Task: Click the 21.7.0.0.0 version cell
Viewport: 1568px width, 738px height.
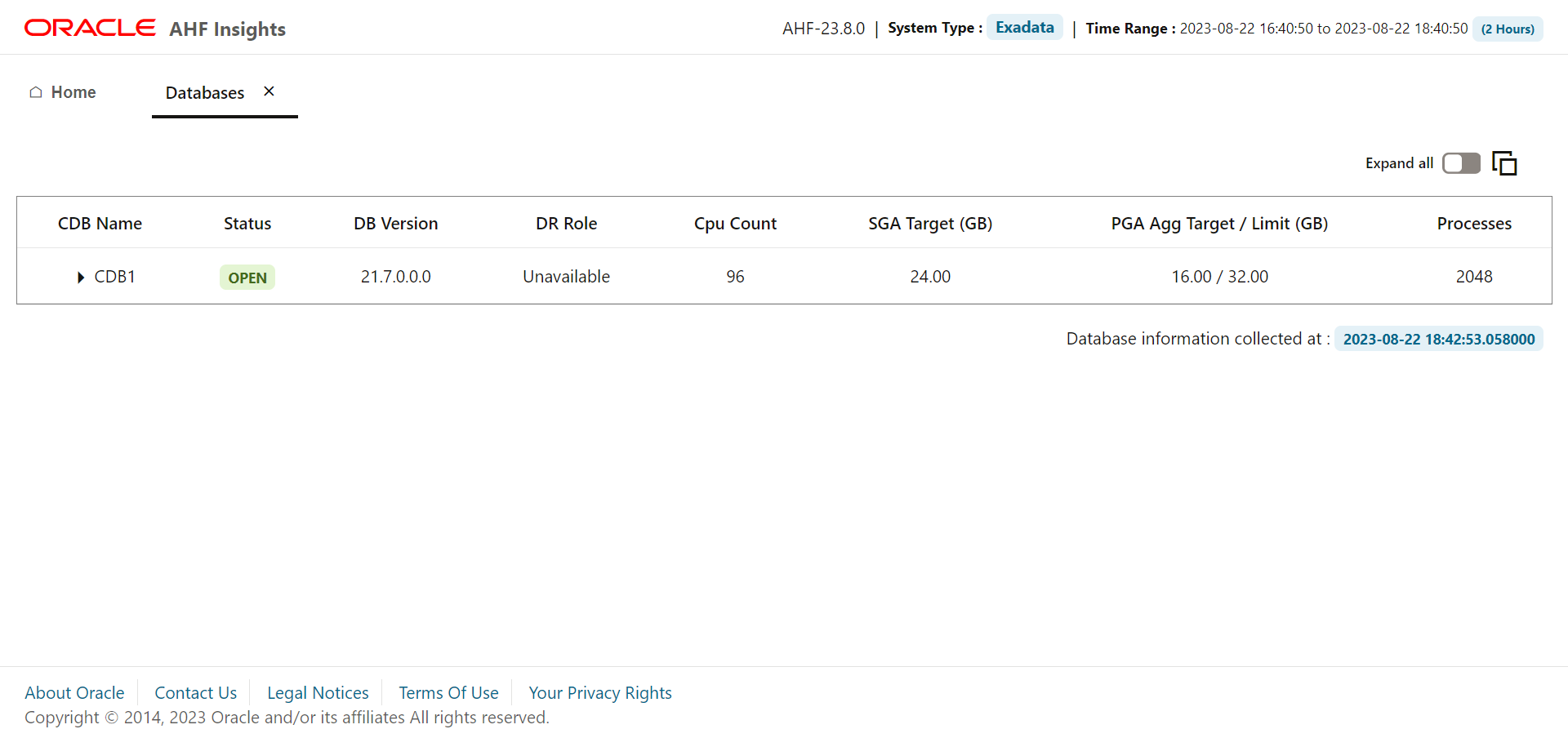Action: point(396,277)
